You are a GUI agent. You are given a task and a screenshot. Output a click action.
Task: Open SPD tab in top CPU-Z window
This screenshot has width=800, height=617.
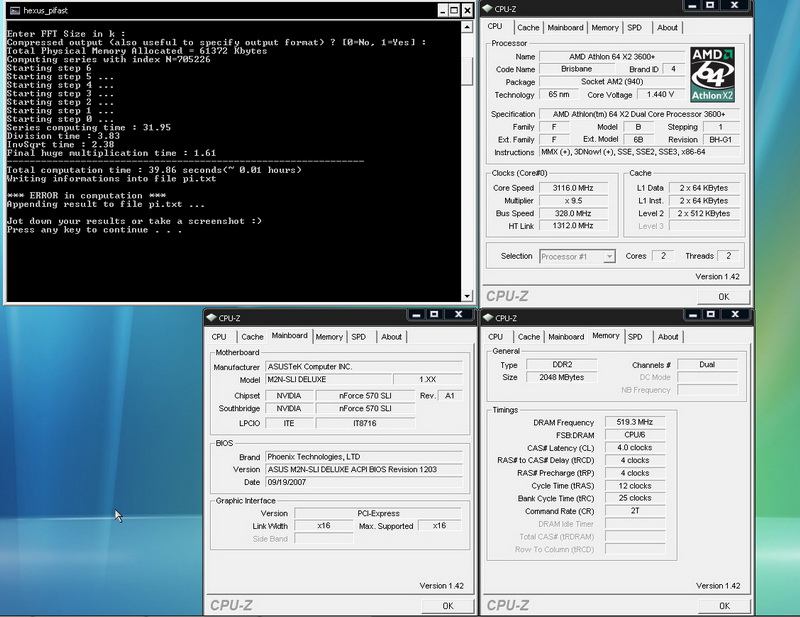coord(635,28)
